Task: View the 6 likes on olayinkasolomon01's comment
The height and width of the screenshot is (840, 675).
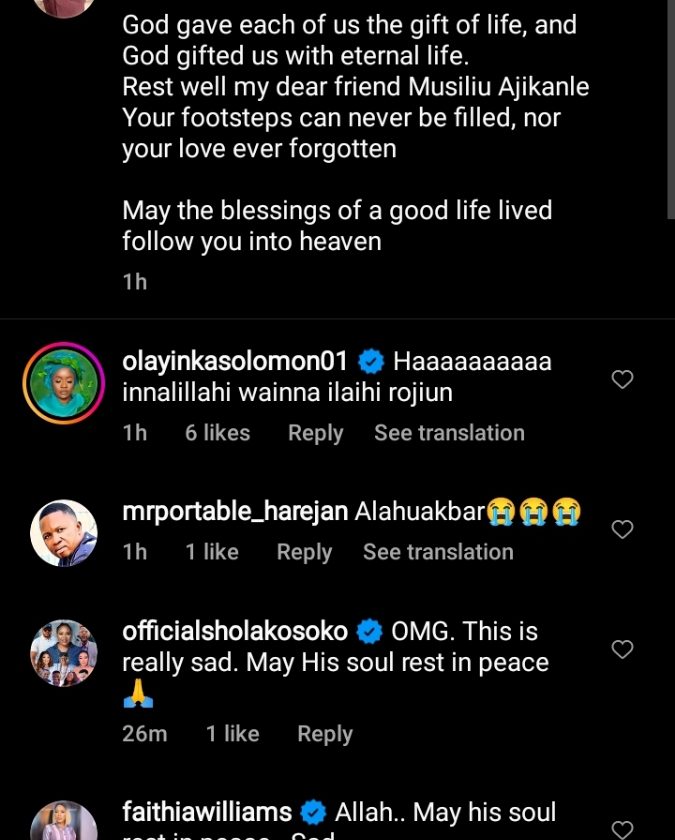Action: [x=217, y=433]
